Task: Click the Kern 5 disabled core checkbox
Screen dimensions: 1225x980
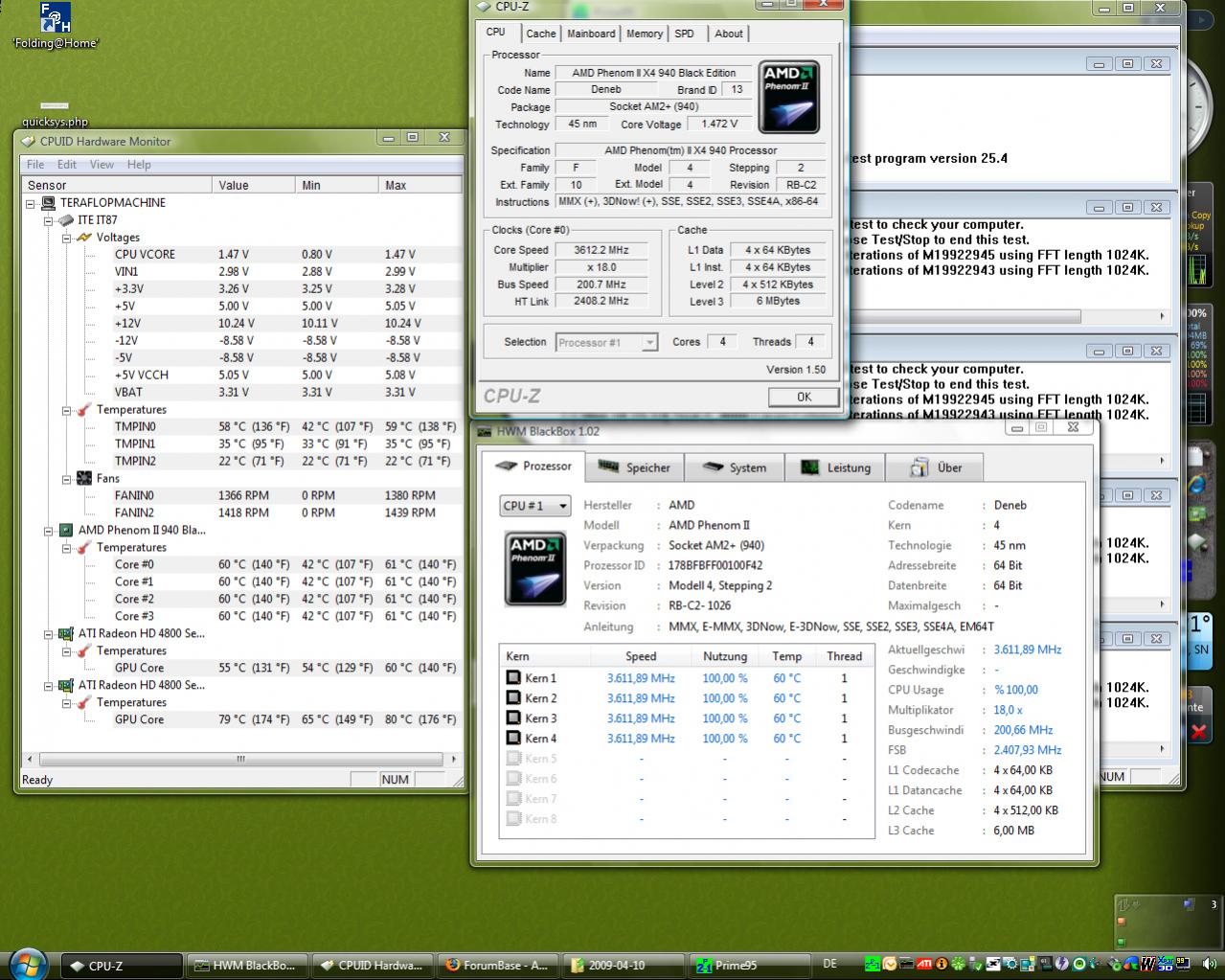Action: 513,759
